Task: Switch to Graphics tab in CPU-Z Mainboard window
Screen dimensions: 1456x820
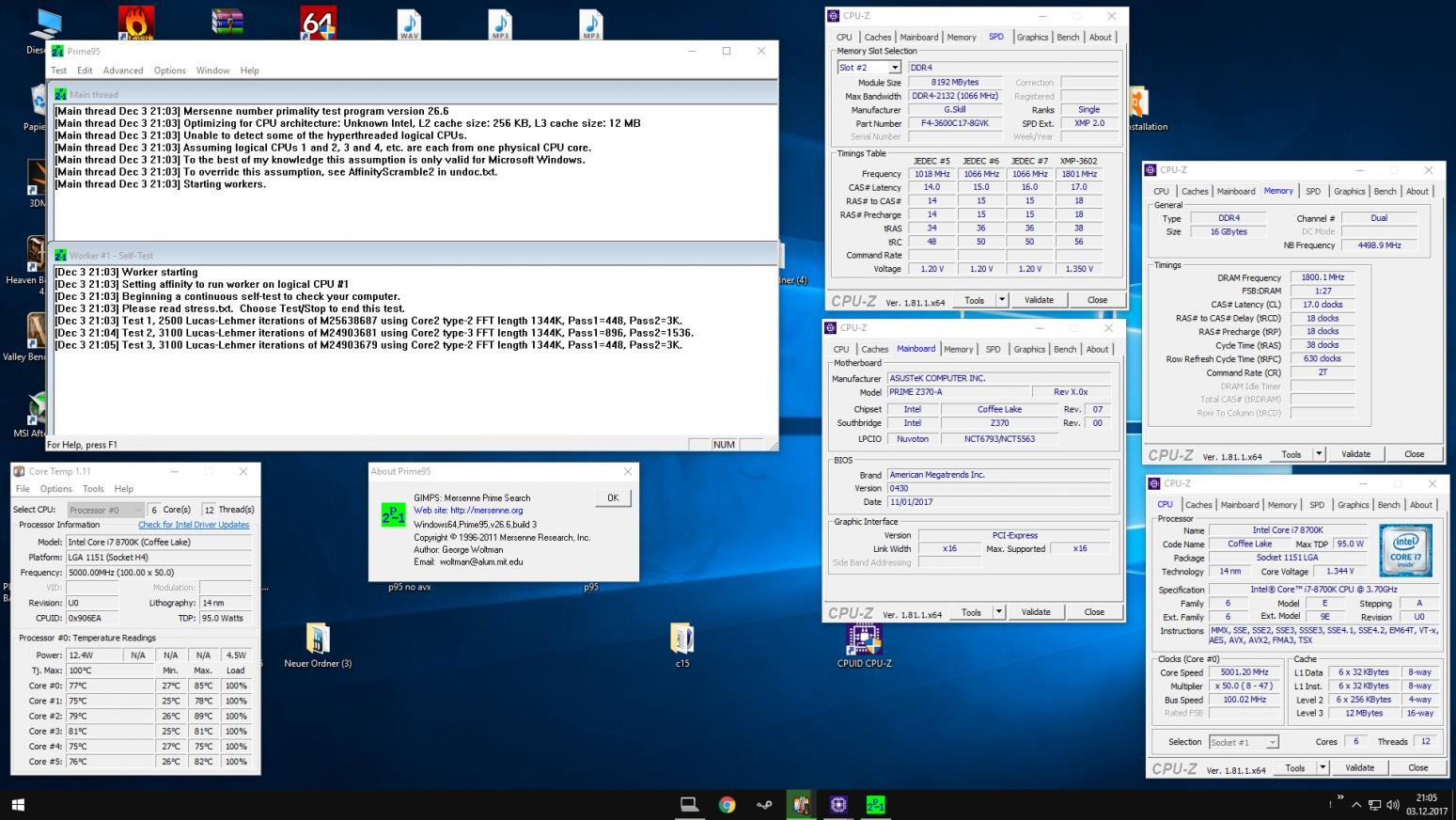Action: pos(1029,349)
